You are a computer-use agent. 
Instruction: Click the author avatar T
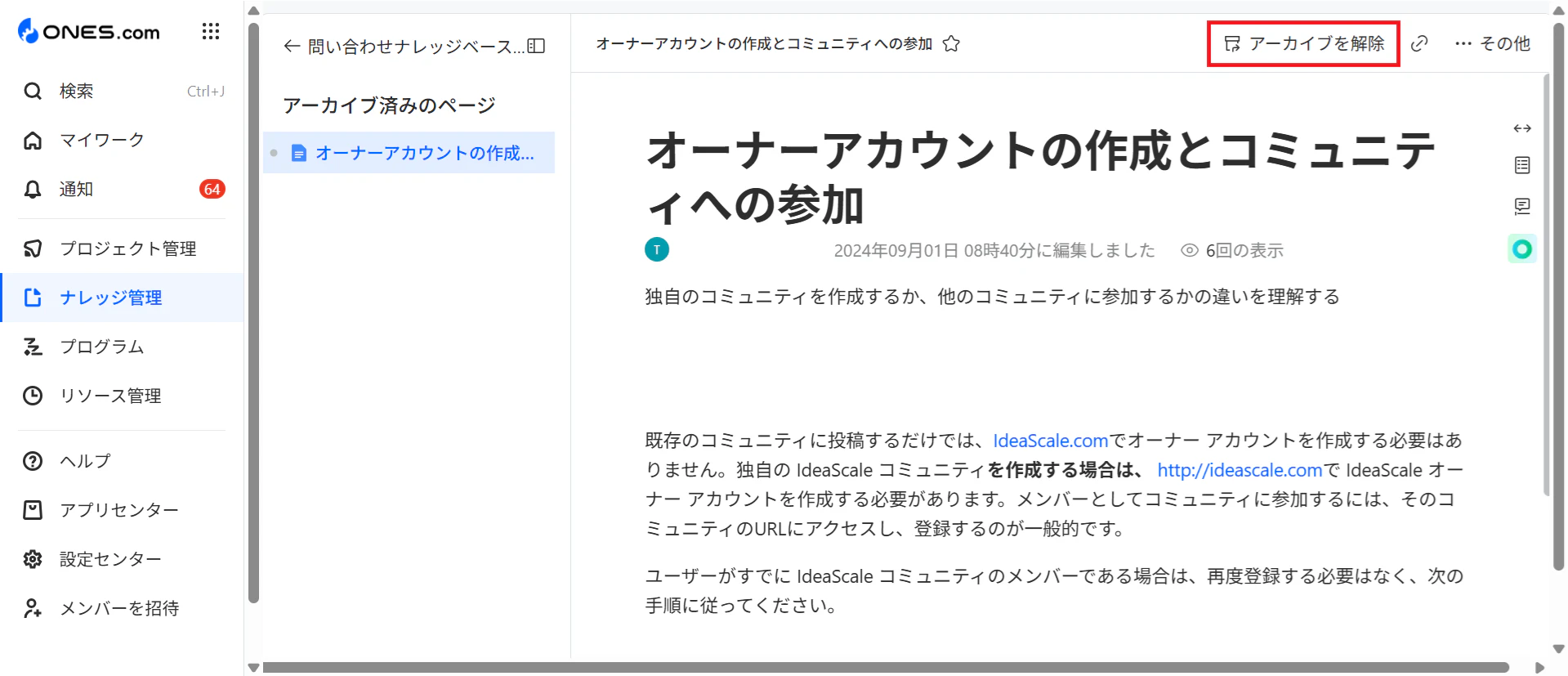[x=657, y=249]
